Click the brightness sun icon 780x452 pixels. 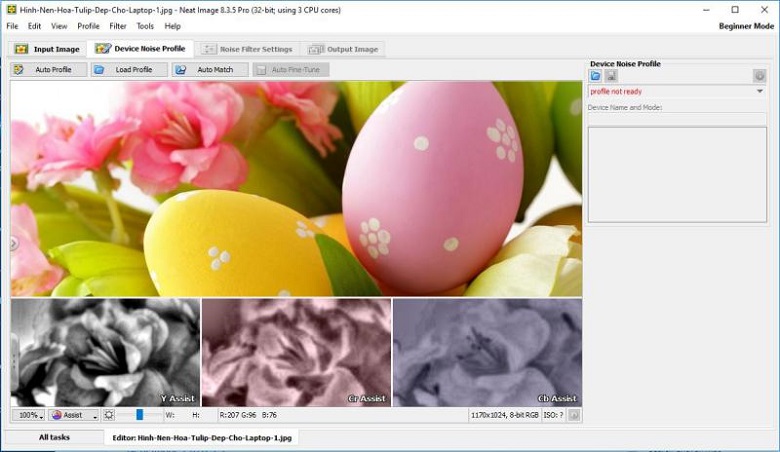[x=109, y=415]
